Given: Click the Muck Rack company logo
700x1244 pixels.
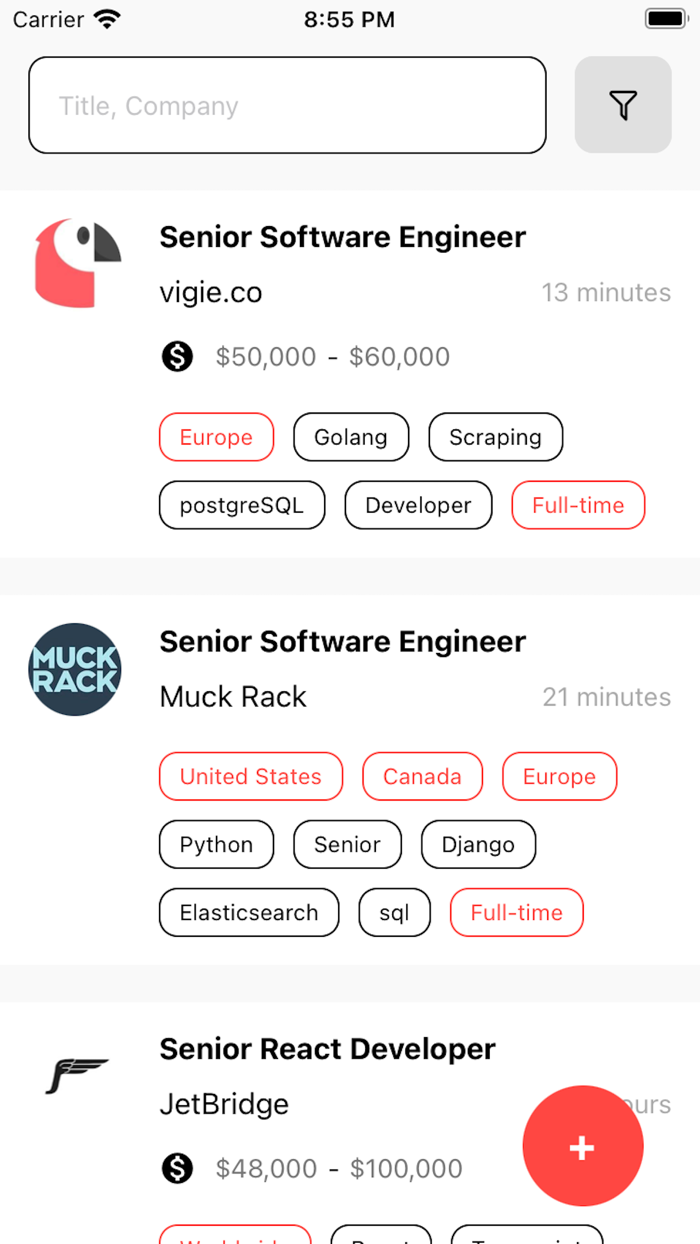Looking at the screenshot, I should [x=75, y=669].
